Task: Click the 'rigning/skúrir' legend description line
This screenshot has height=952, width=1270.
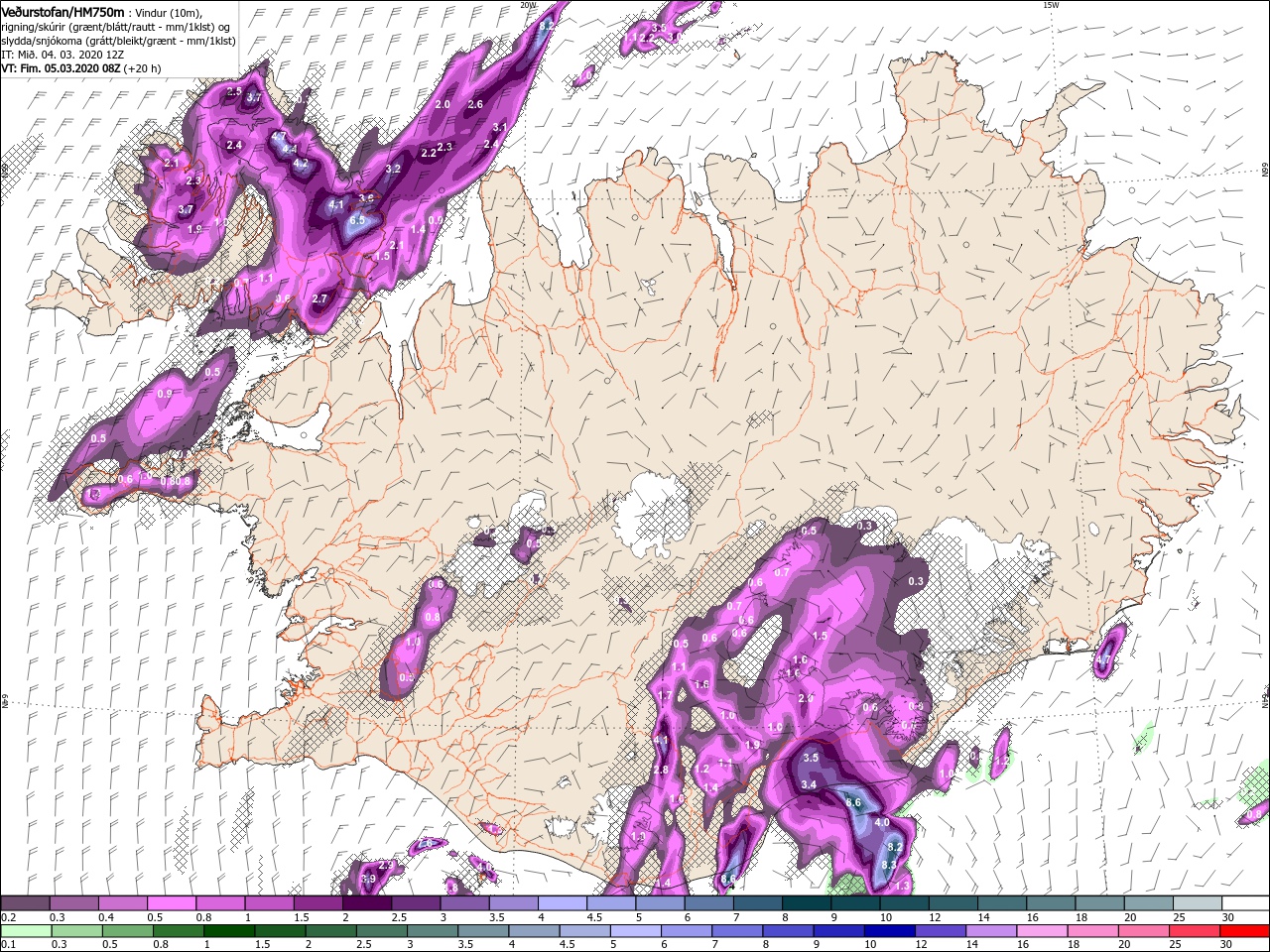Action: [x=115, y=26]
